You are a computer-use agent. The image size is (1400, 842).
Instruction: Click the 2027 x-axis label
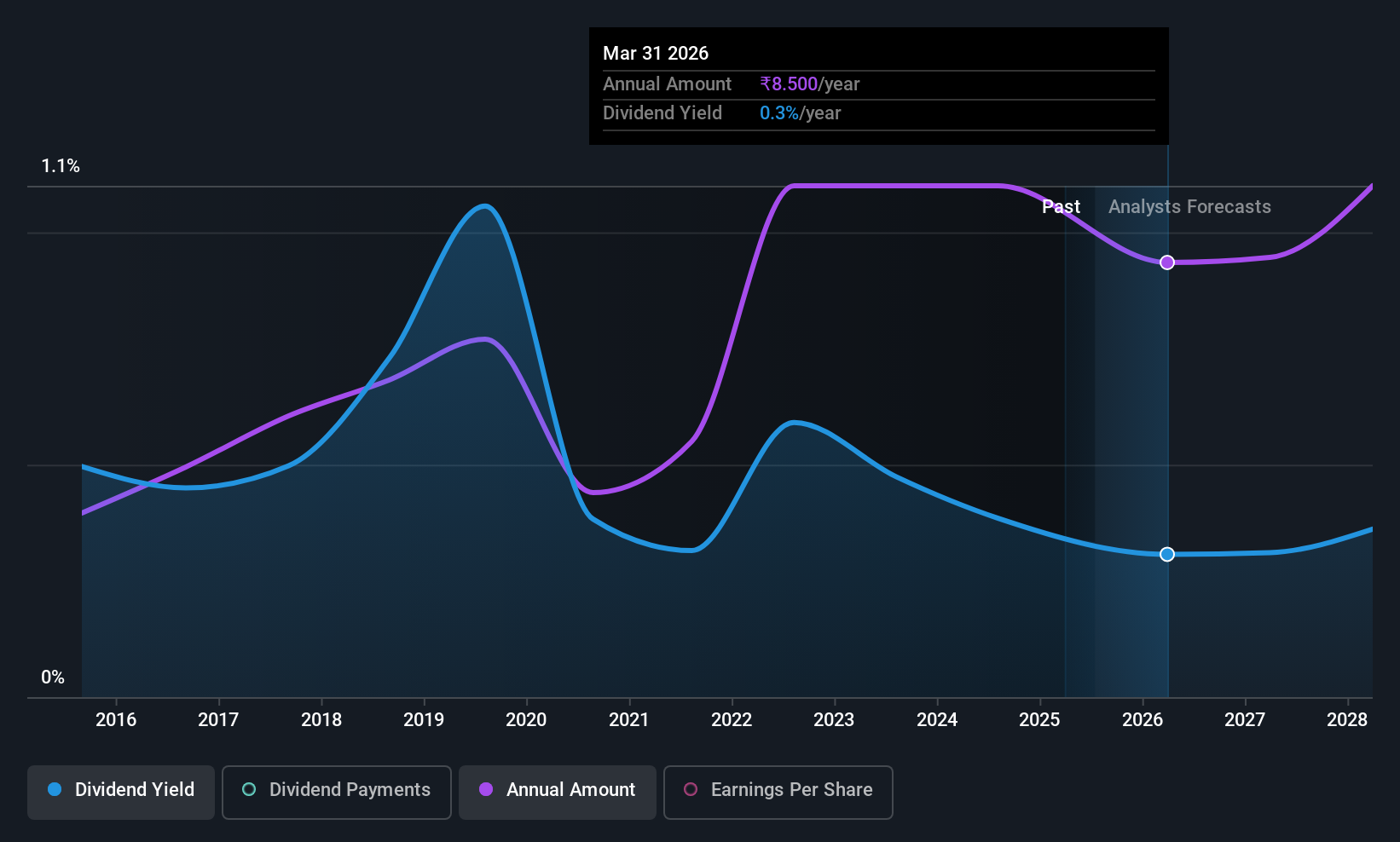(x=1245, y=720)
